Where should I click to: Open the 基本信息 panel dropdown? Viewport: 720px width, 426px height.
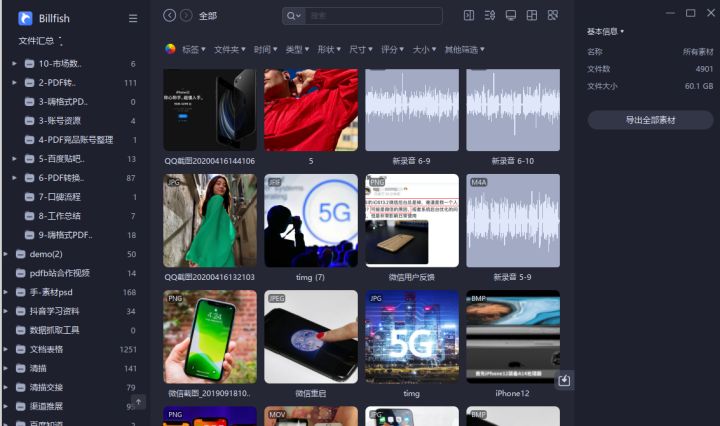(x=605, y=31)
